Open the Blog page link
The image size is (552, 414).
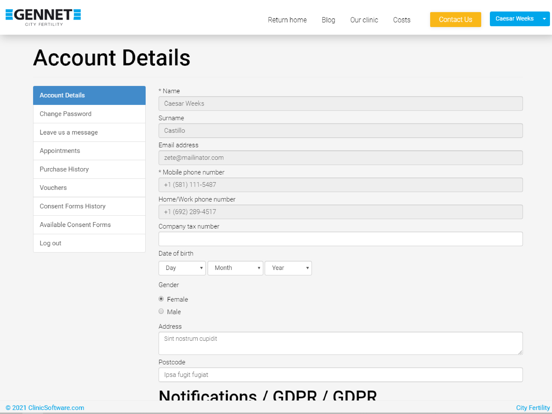[x=328, y=20]
